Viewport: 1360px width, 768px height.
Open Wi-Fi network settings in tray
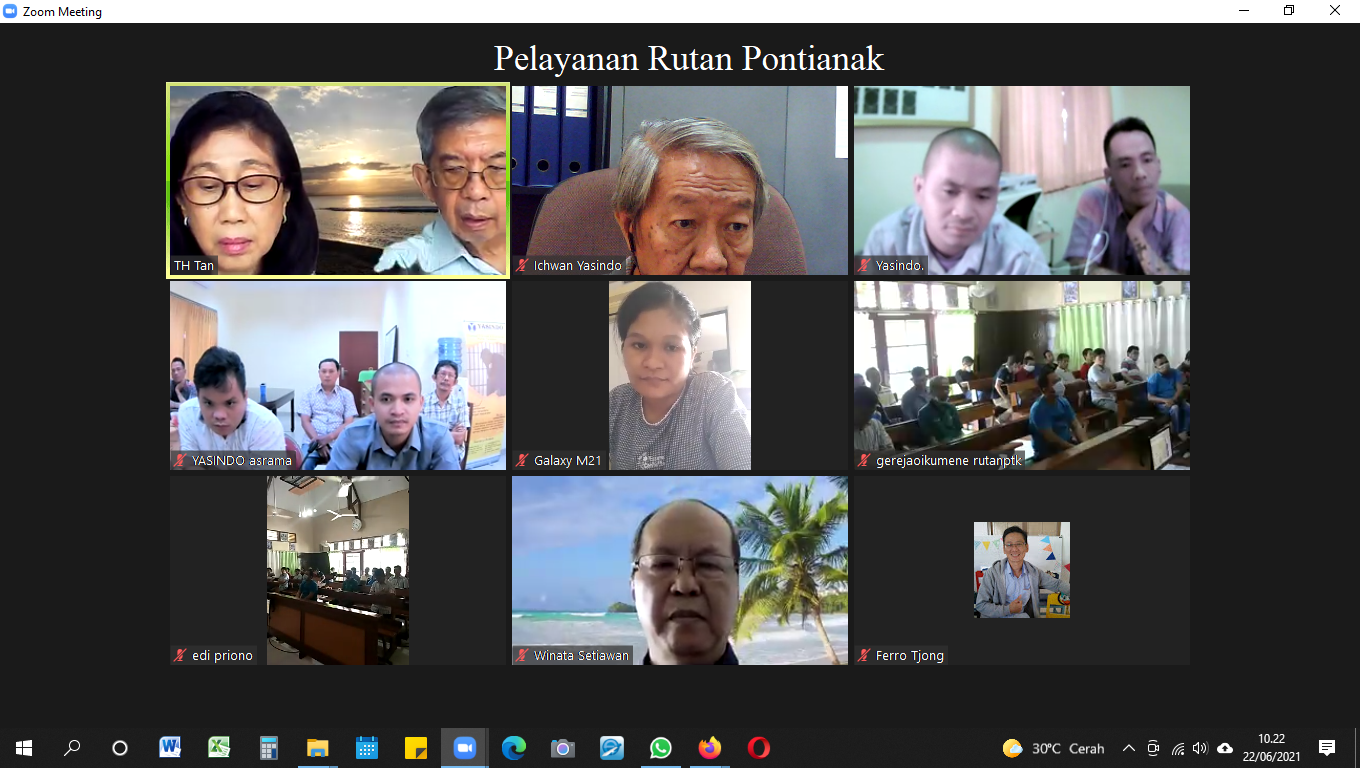[x=1177, y=748]
